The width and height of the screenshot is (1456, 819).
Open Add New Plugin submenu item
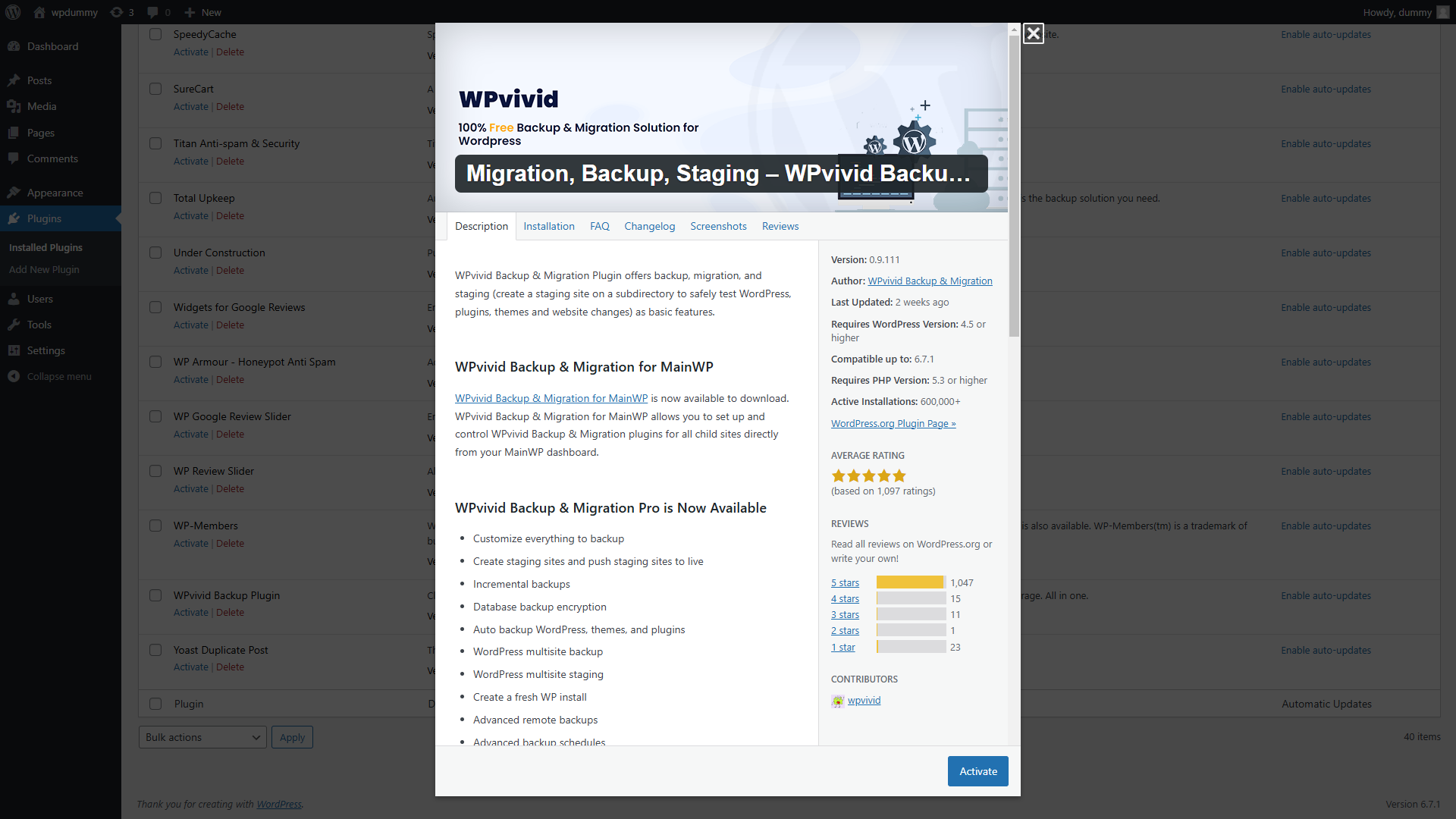coord(44,270)
